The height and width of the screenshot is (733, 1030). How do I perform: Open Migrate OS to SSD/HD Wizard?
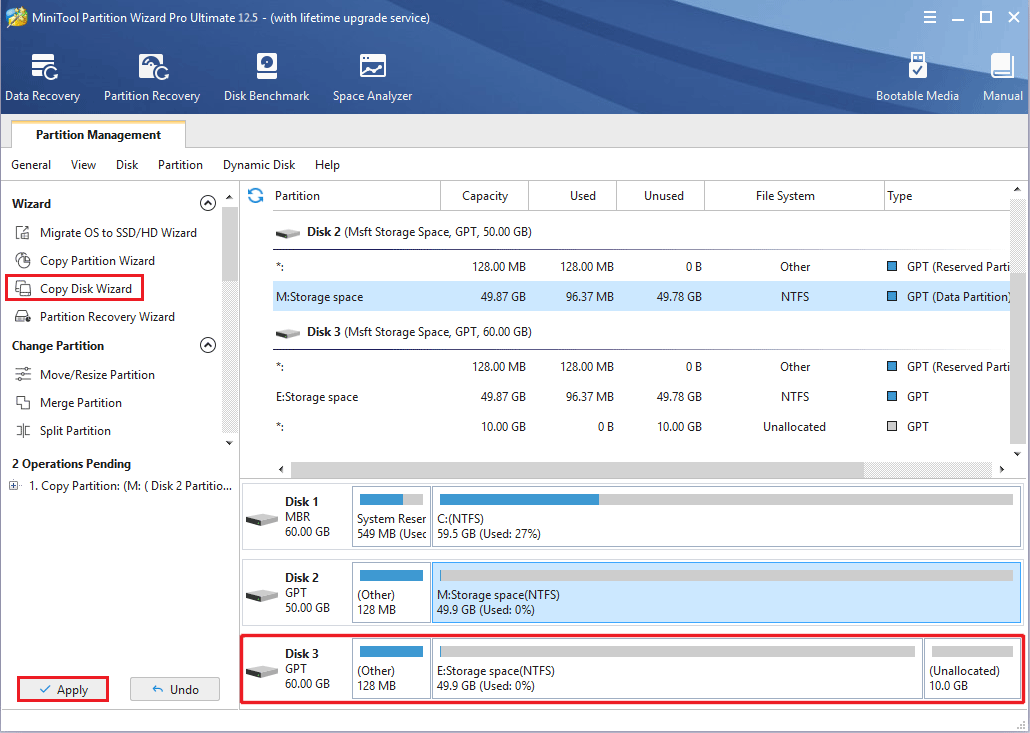(x=97, y=232)
